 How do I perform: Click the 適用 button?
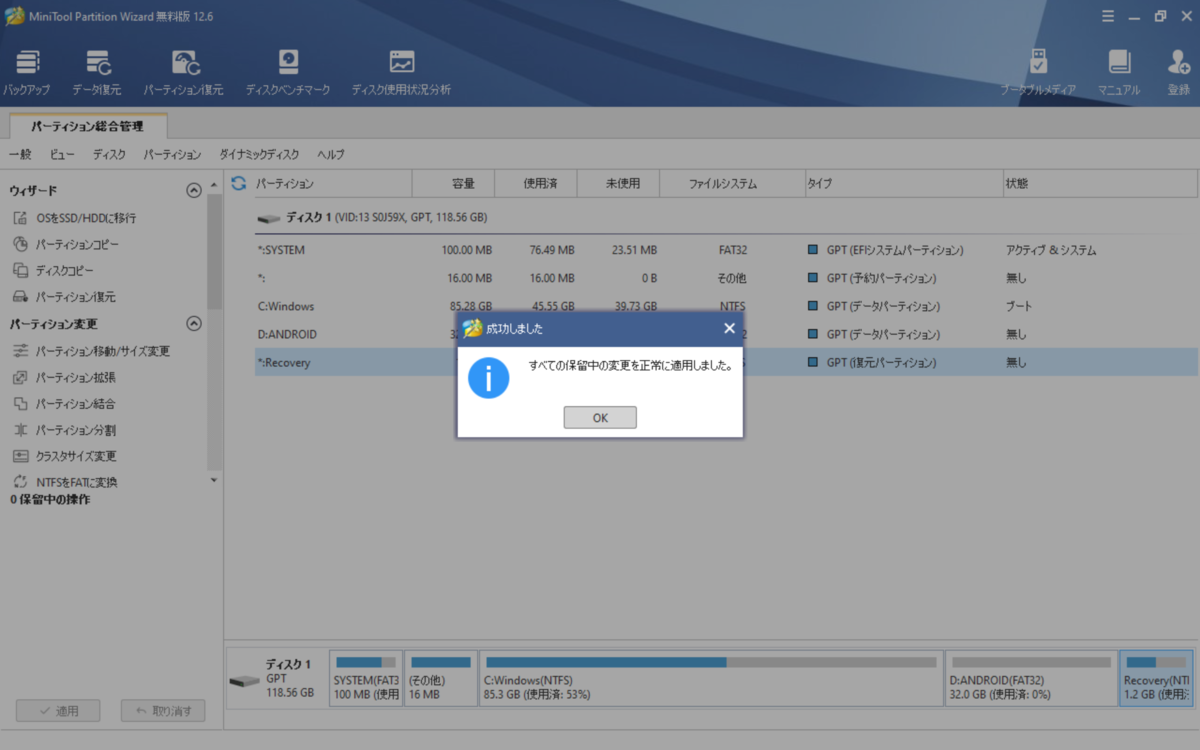[x=57, y=711]
